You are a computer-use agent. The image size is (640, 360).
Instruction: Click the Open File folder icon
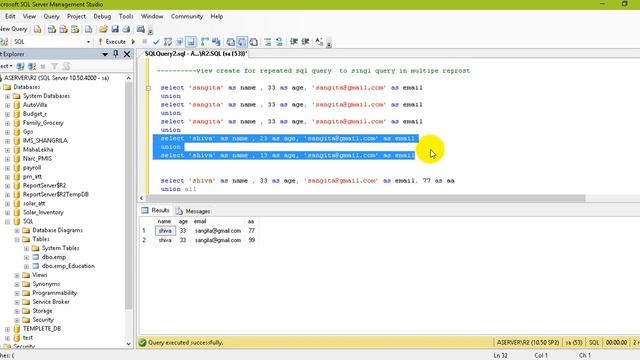coord(103,29)
